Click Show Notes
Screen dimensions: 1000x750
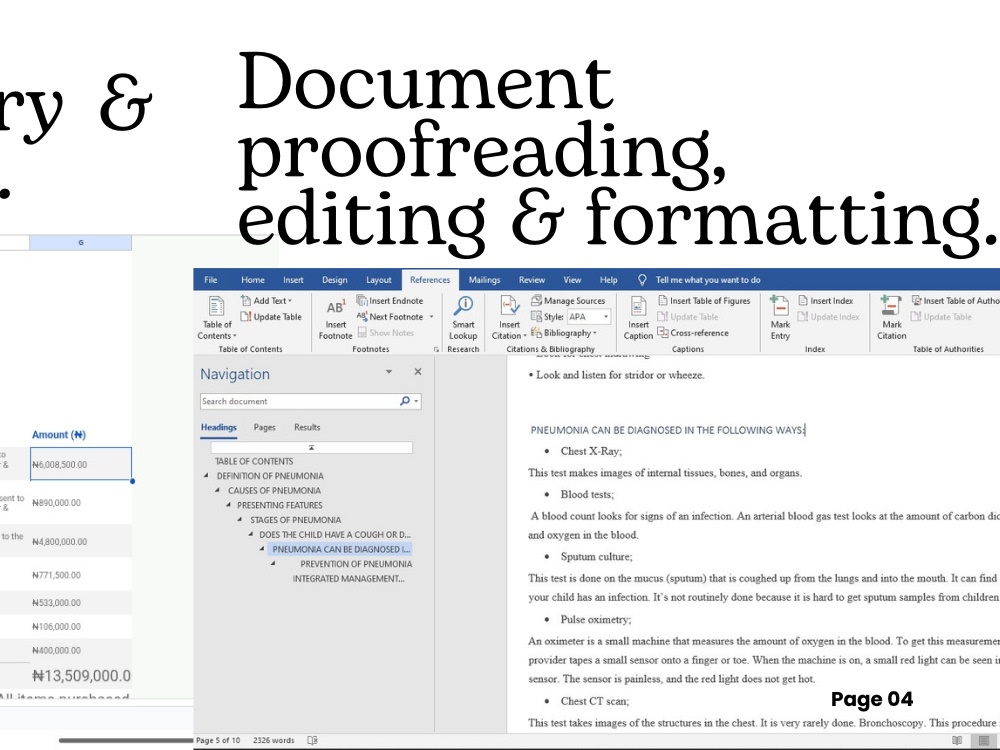(385, 332)
